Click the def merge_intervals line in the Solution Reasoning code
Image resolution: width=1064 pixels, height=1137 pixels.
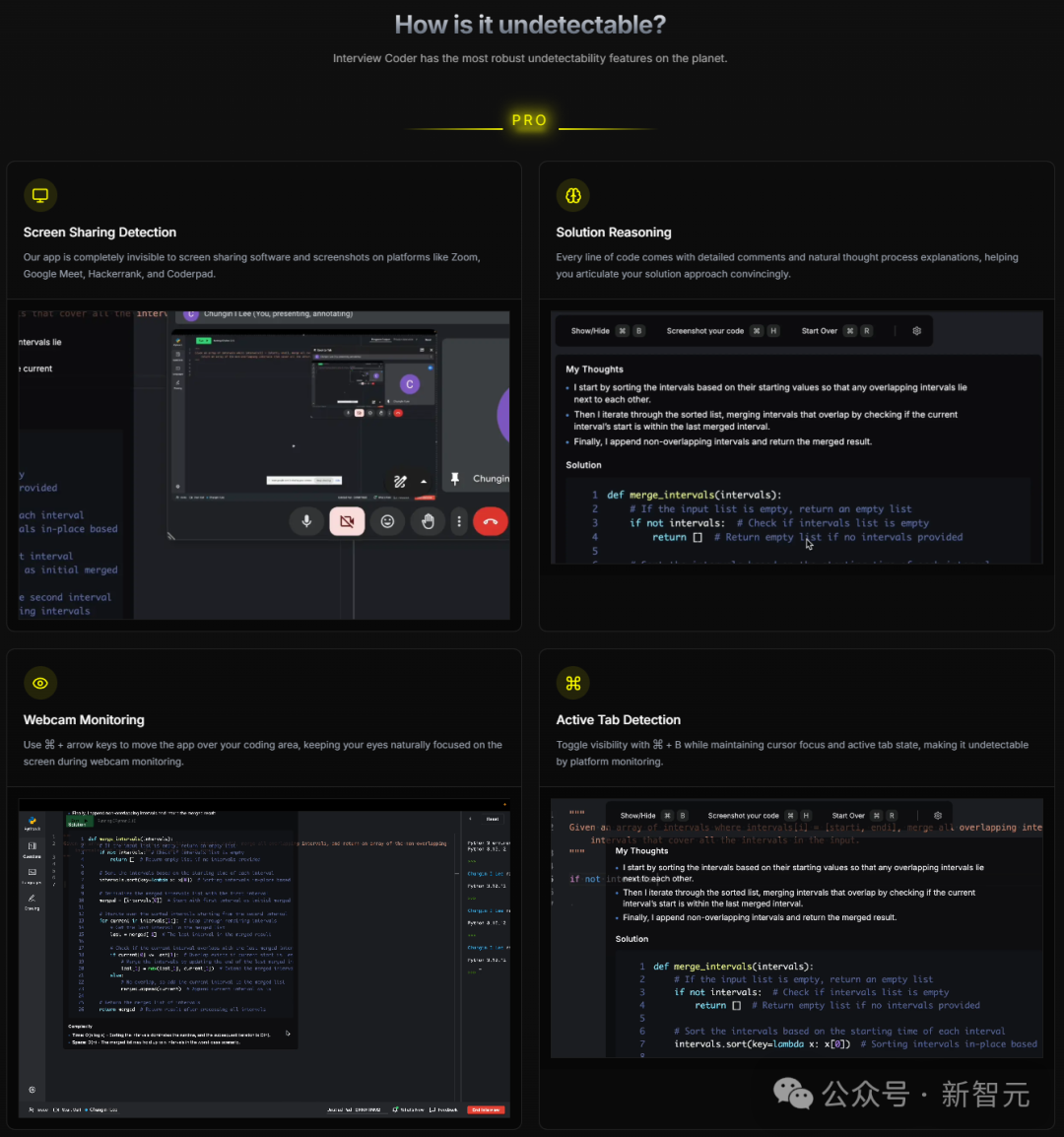[x=695, y=495]
